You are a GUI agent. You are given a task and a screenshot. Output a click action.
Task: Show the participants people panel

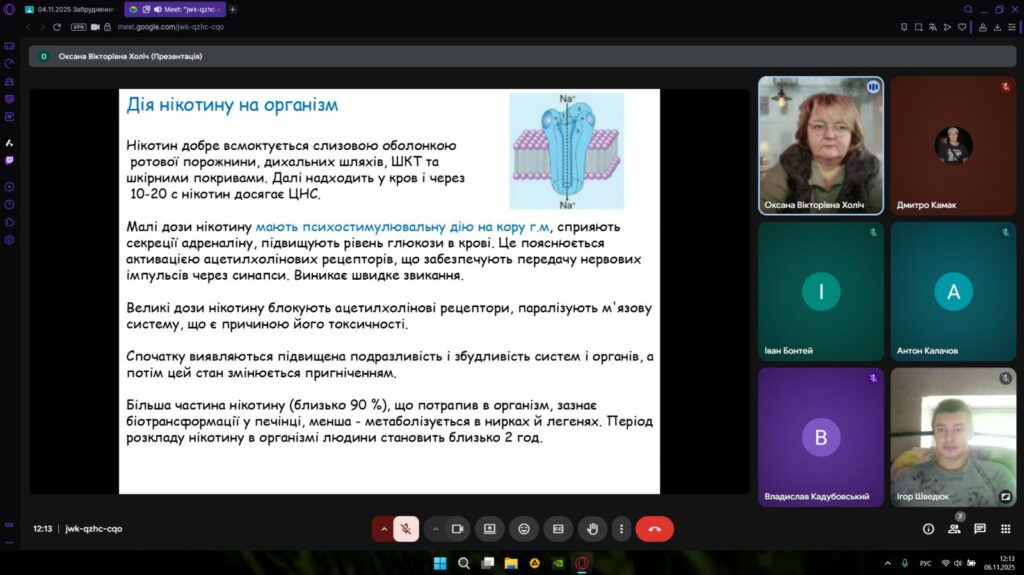coord(954,528)
